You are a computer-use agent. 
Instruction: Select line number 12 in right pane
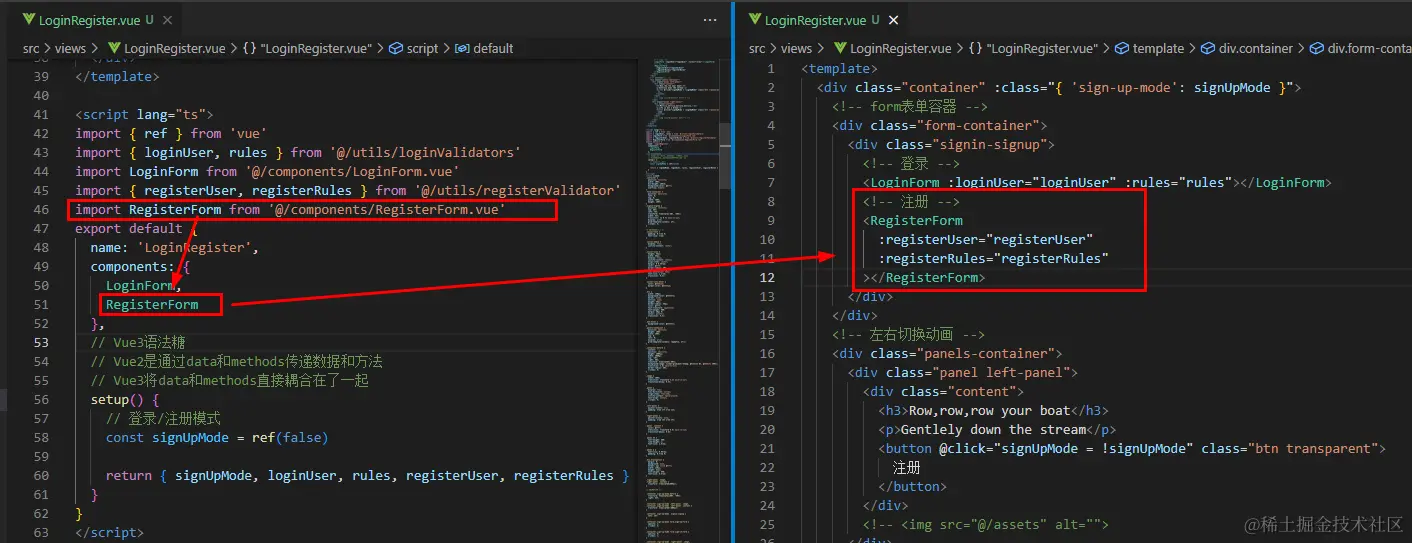point(767,278)
